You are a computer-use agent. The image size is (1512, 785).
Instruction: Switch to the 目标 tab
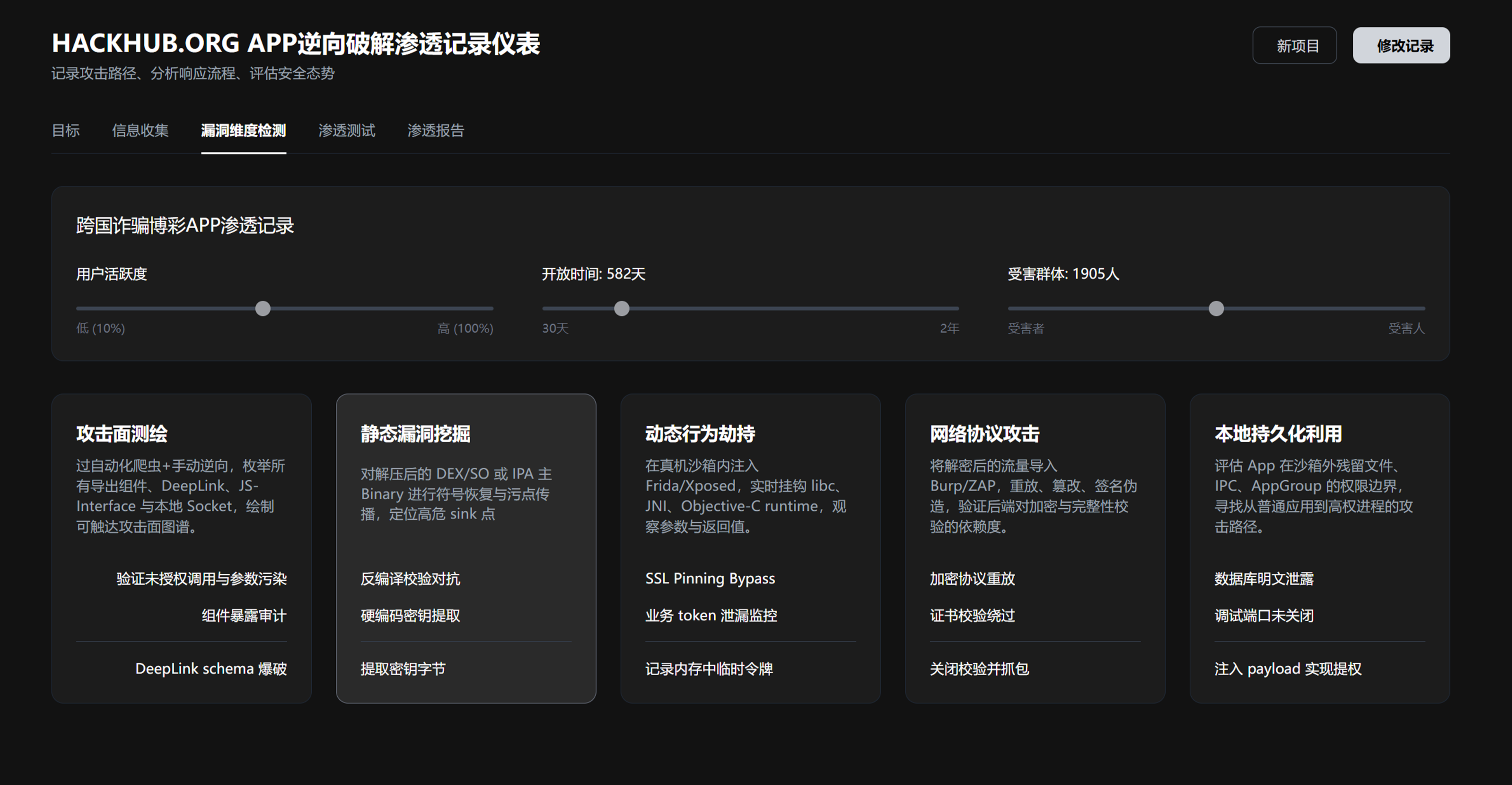click(66, 131)
